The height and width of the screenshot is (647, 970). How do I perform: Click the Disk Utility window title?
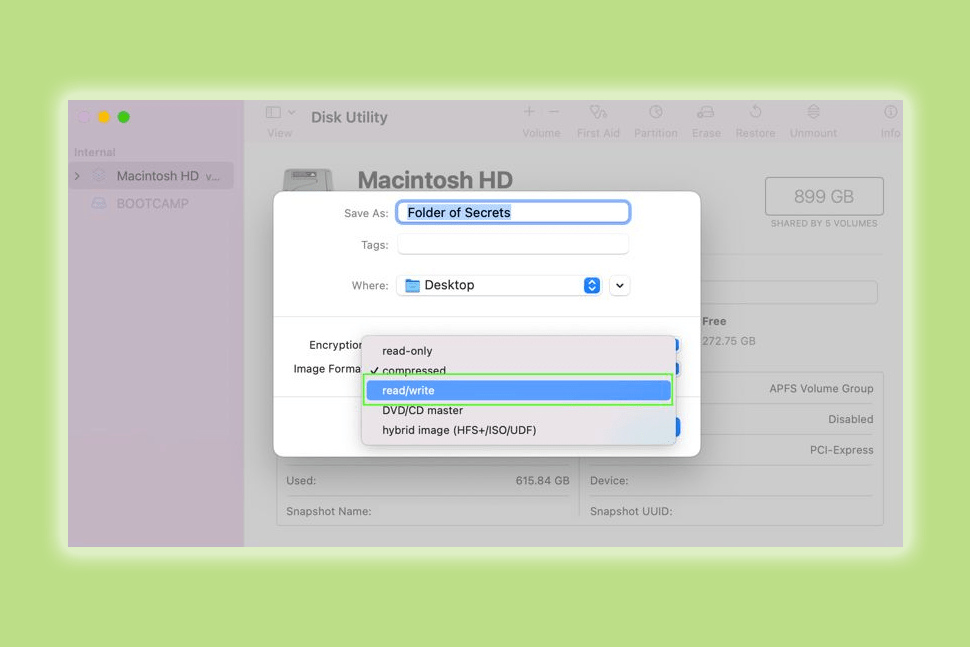click(350, 117)
